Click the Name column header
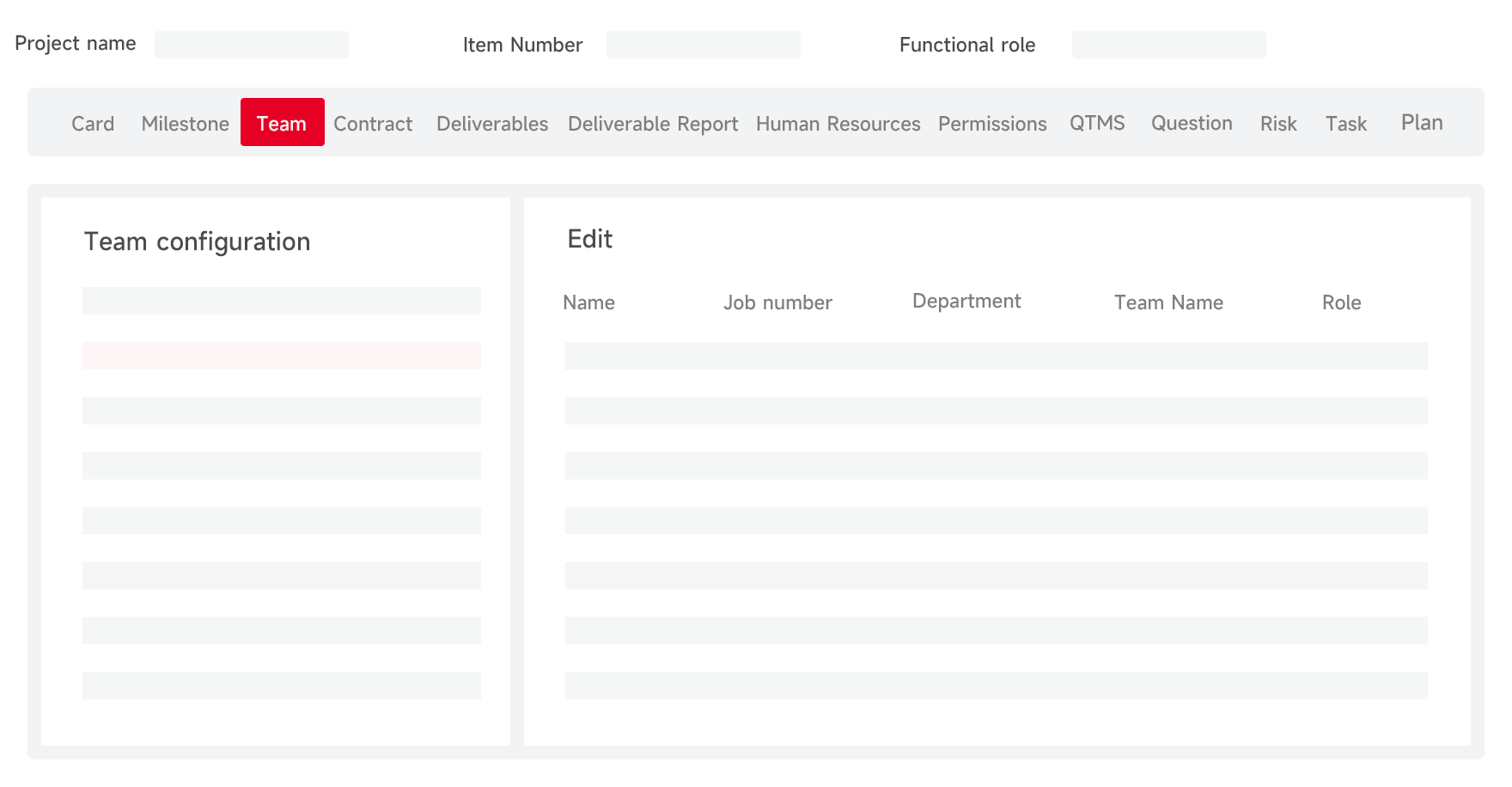The image size is (1512, 787). click(589, 302)
